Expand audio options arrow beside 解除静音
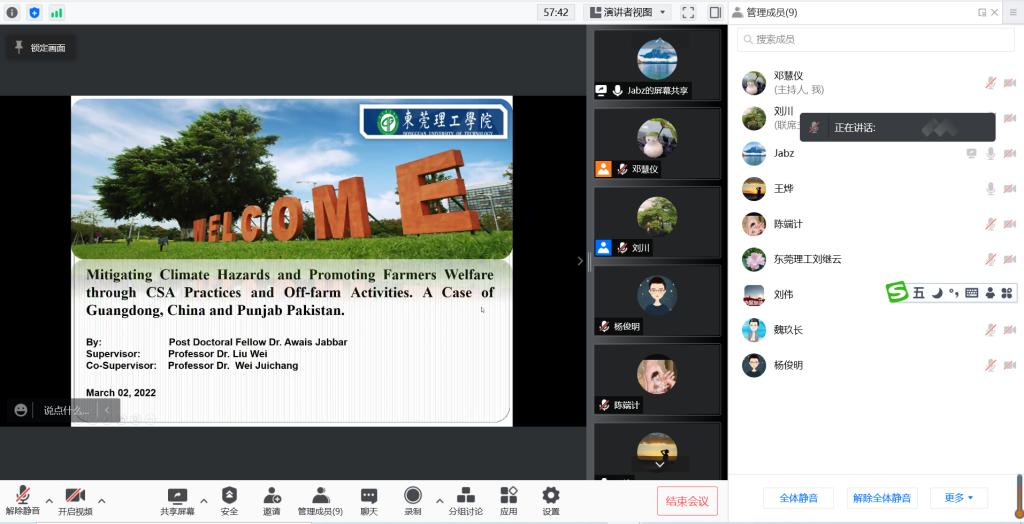Viewport: 1024px width, 524px height. click(49, 498)
